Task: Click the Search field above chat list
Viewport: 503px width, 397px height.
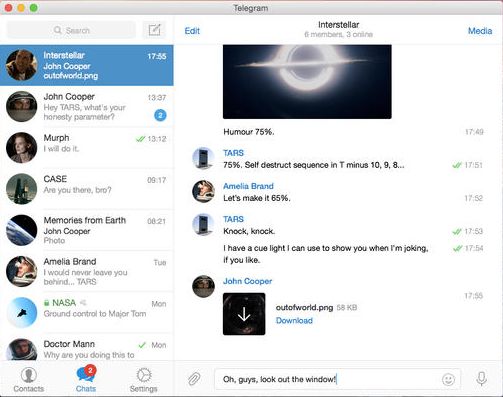Action: click(71, 30)
